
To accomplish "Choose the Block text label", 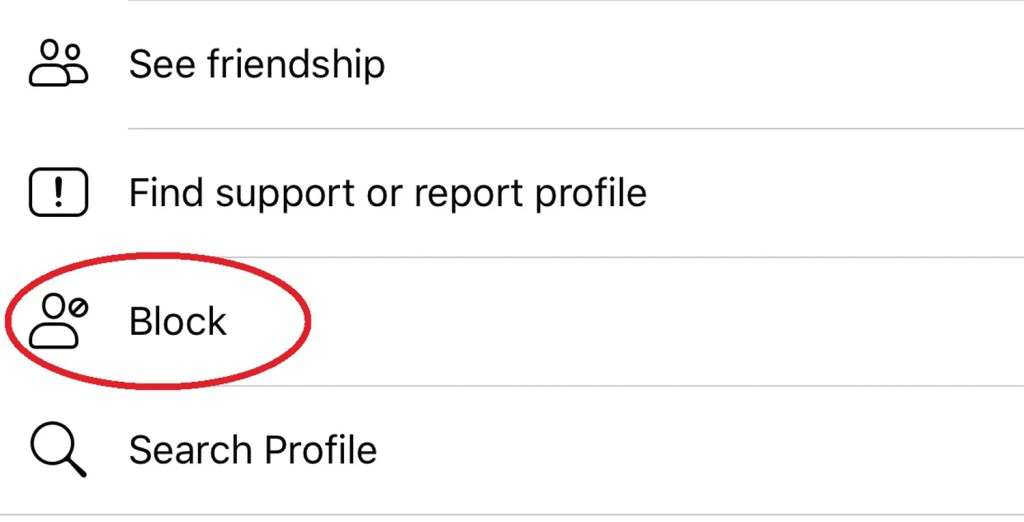I will coord(178,321).
